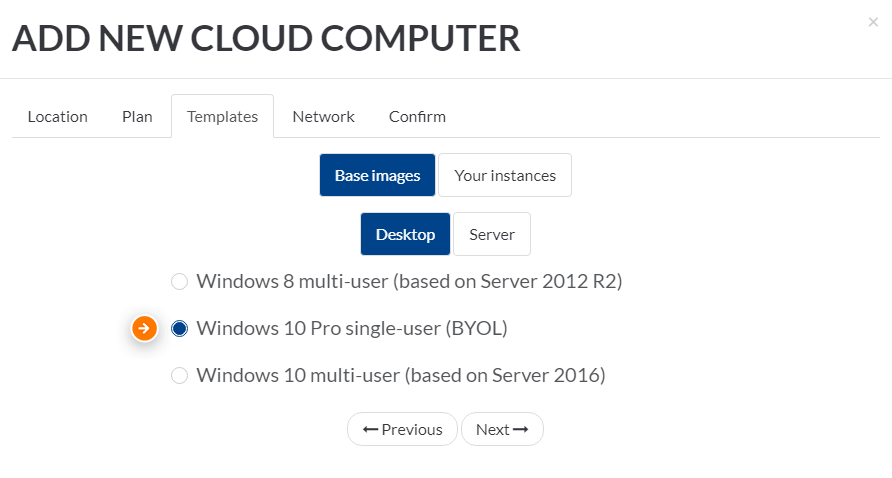Screen dimensions: 892x478
Task: Choose the Server image category
Action: tap(492, 234)
